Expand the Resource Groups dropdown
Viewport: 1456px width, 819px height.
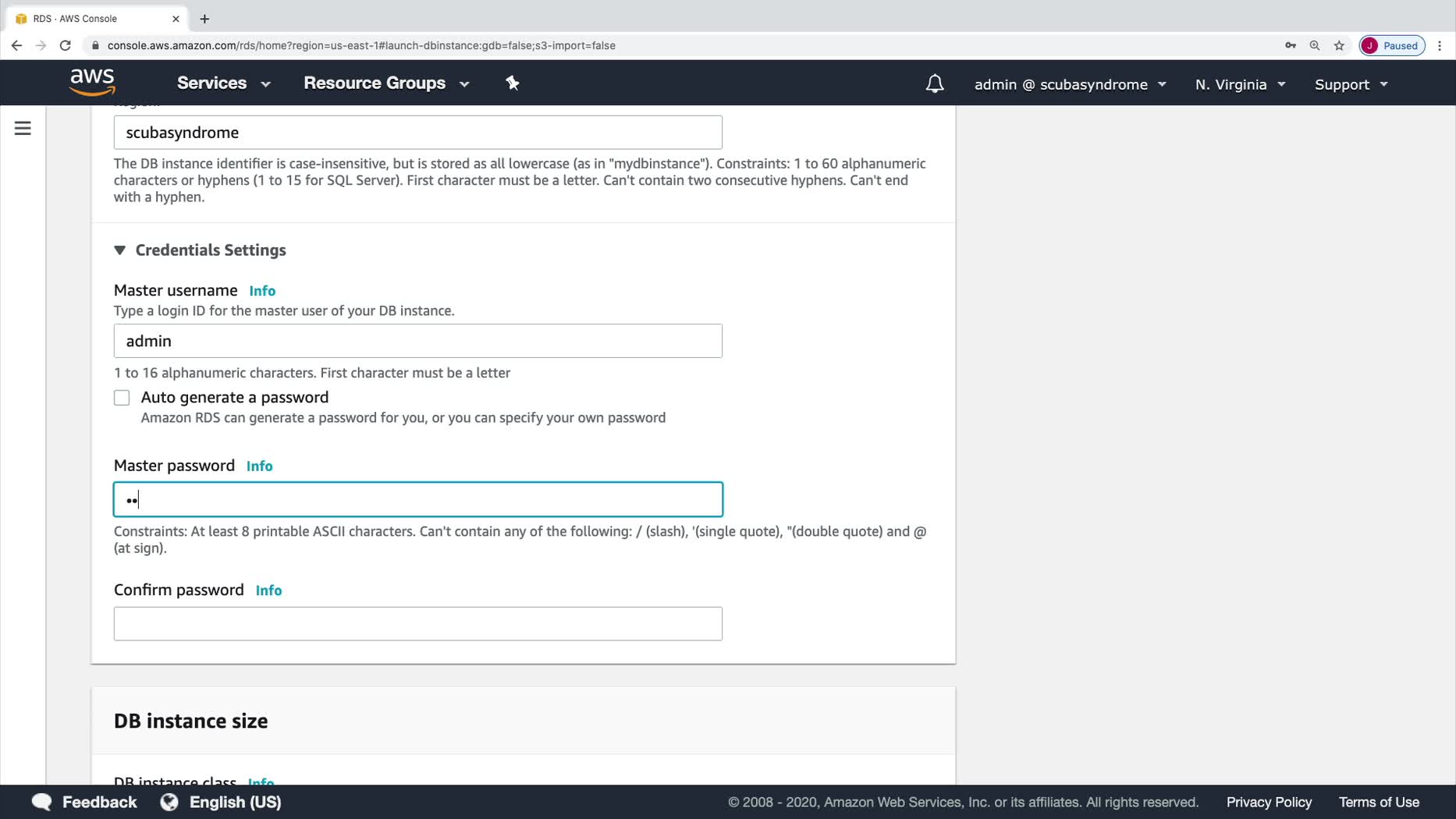[x=386, y=83]
